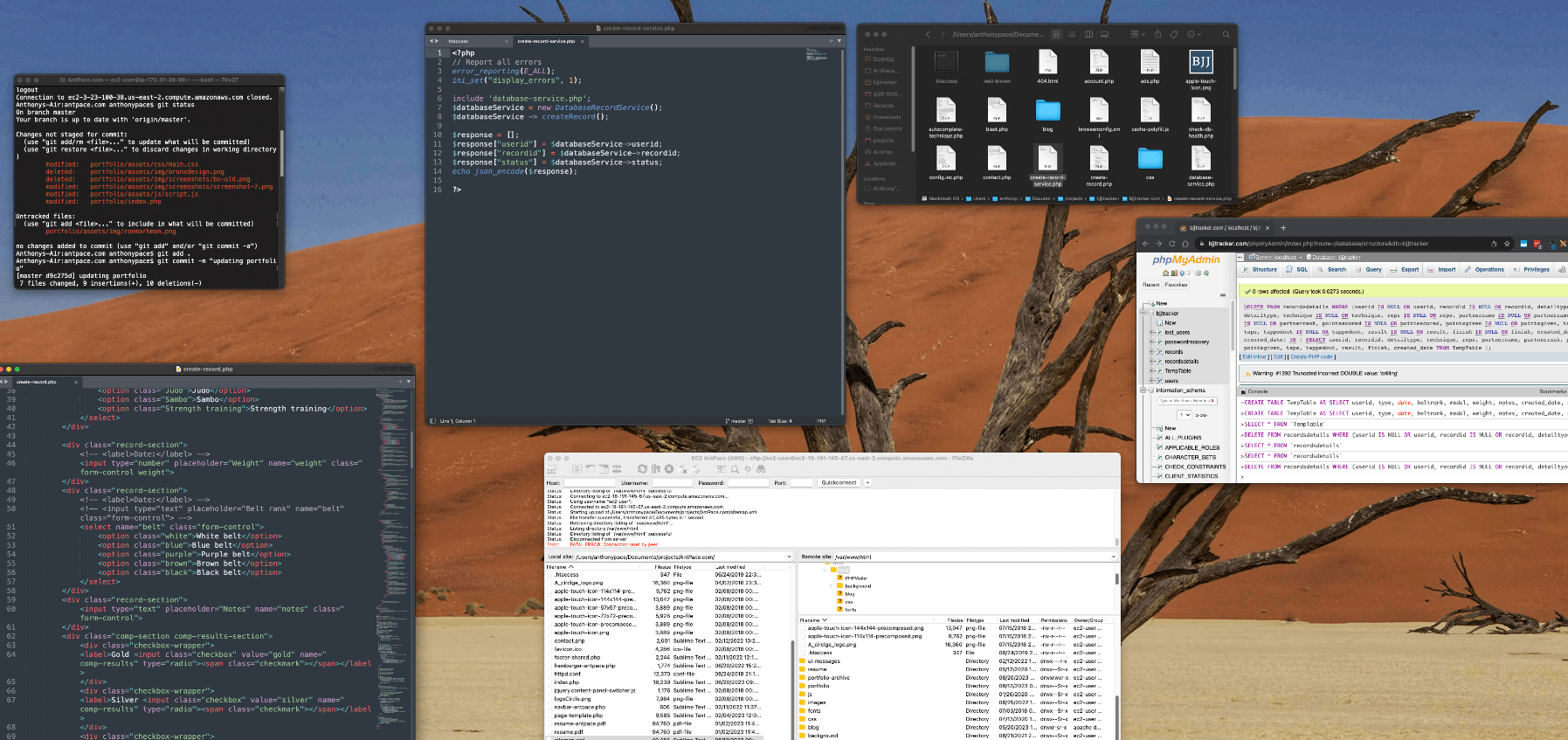The width and height of the screenshot is (1568, 740).
Task: Open Local site path dropdown
Action: coord(789,557)
